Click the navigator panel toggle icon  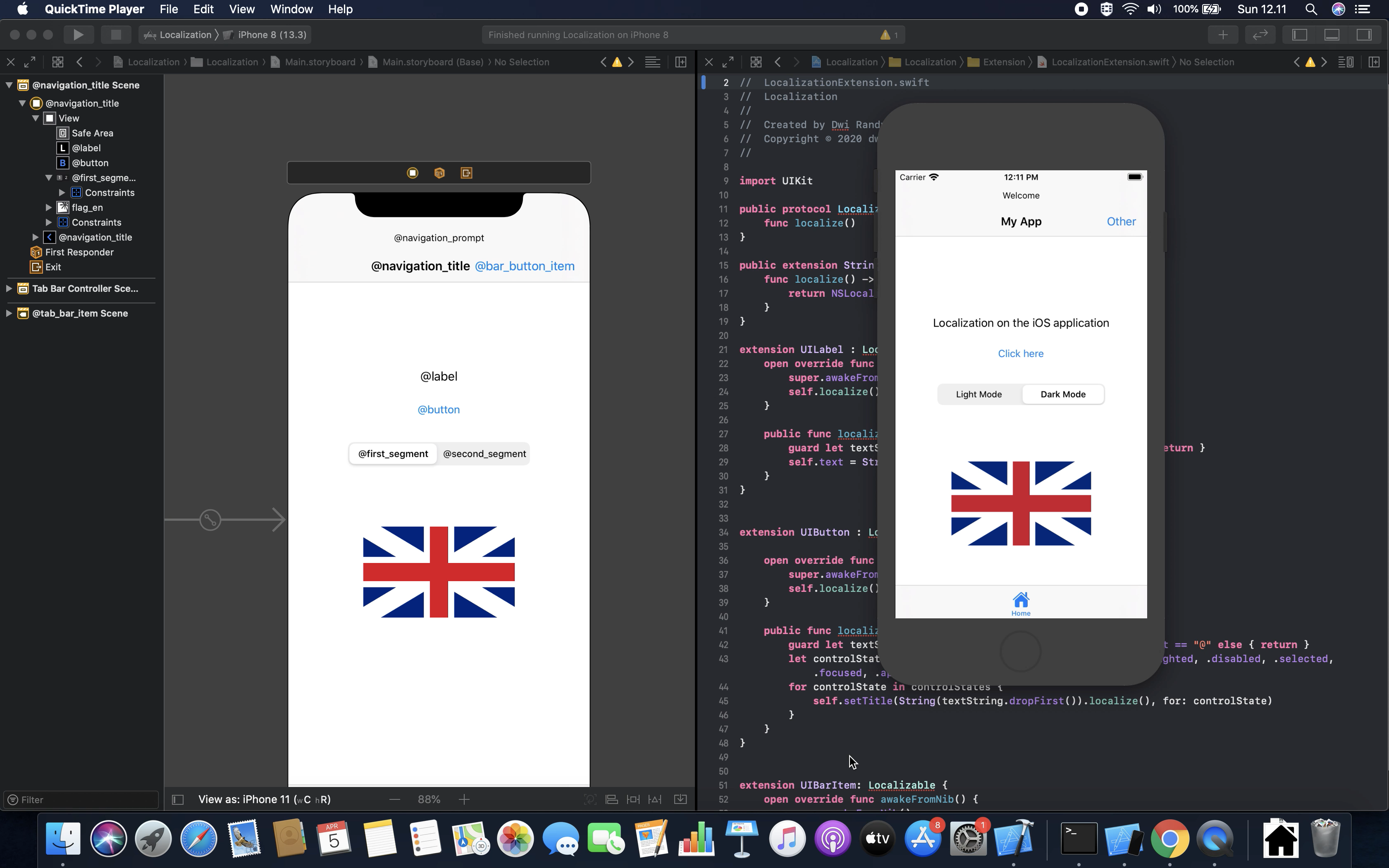pos(1298,35)
